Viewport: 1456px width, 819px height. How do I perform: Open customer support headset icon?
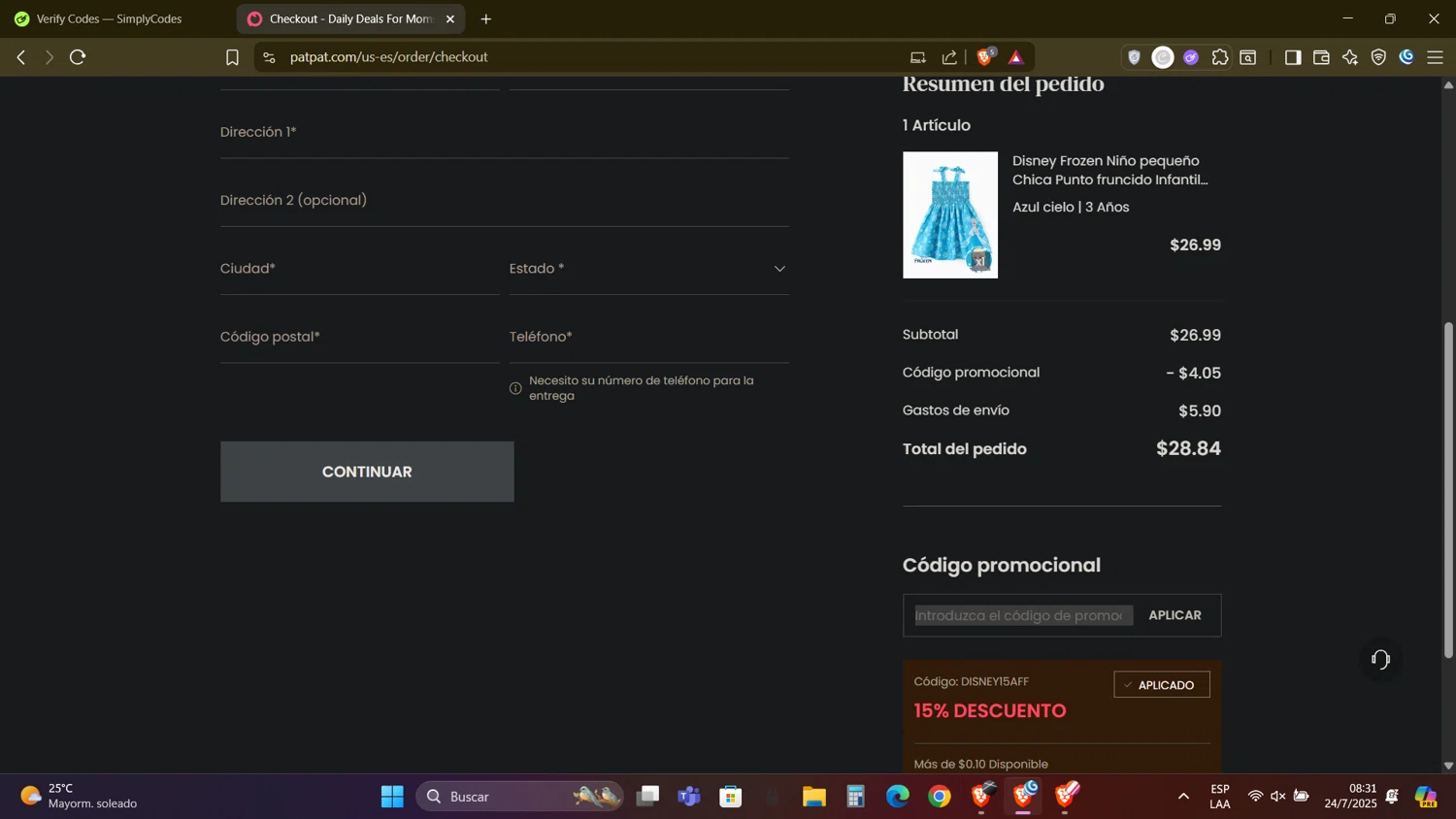click(1380, 660)
